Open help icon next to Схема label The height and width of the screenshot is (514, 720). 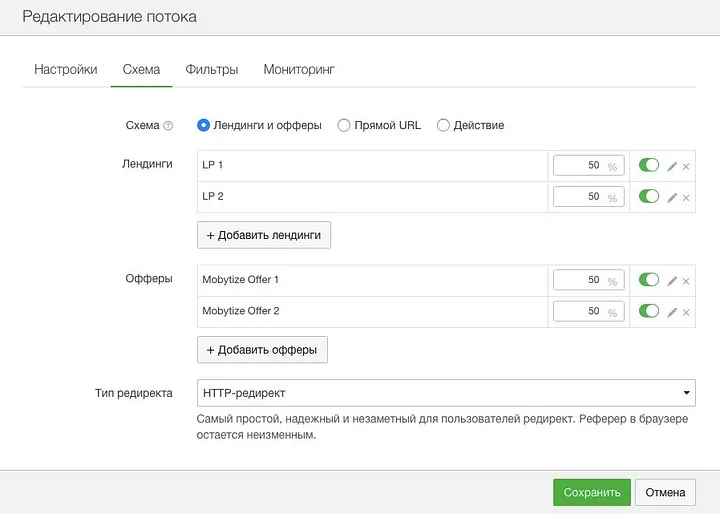pyautogui.click(x=169, y=125)
